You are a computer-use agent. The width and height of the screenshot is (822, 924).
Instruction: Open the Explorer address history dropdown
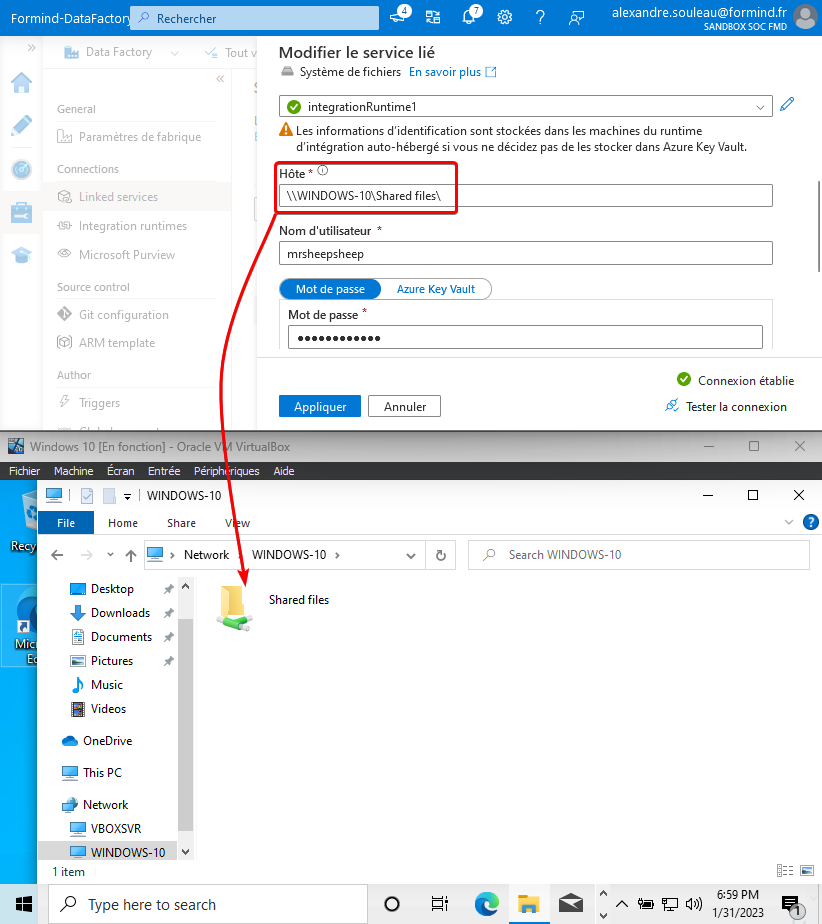(411, 555)
